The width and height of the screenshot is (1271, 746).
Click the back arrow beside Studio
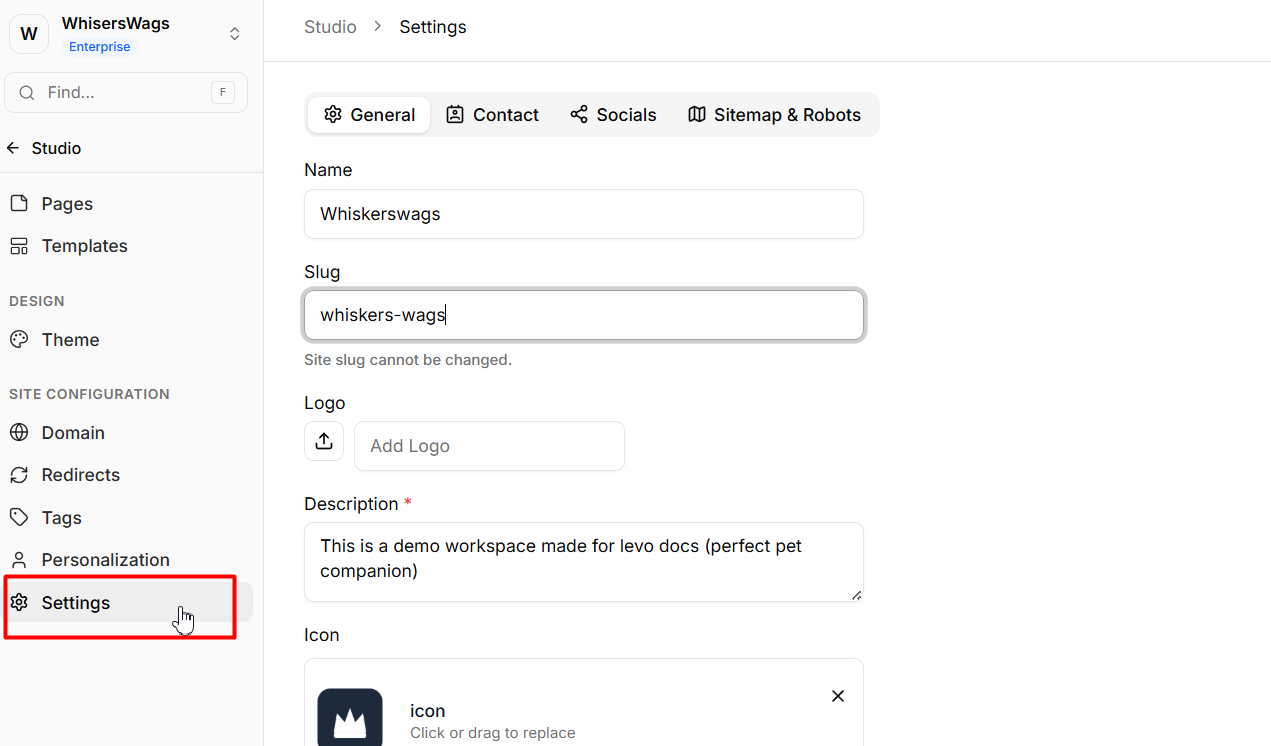(x=13, y=148)
